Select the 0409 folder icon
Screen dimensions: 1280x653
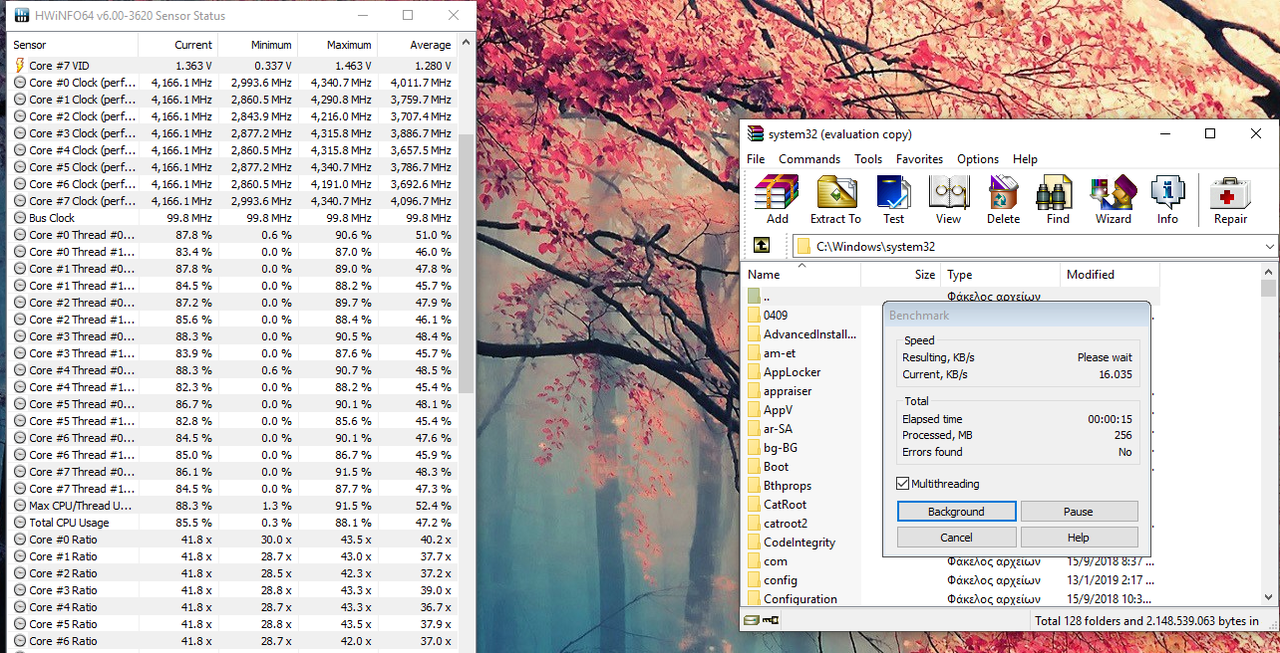755,315
